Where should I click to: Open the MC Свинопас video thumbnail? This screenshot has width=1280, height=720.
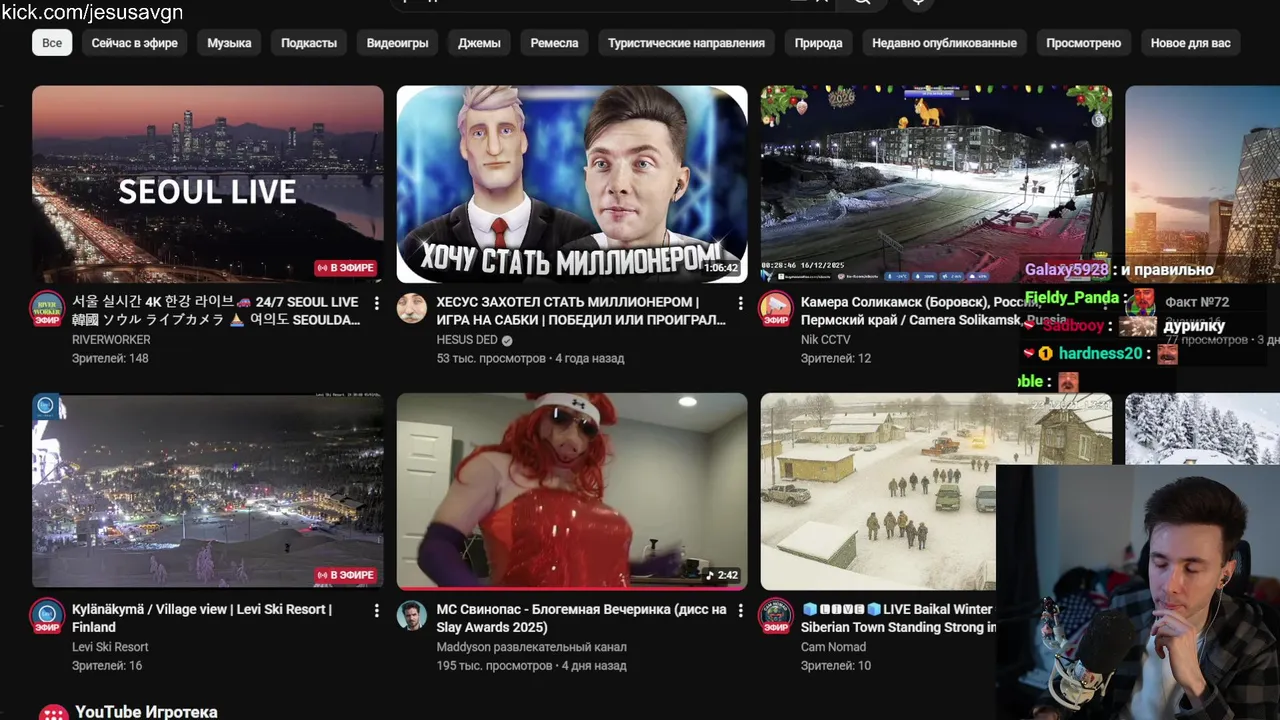572,491
